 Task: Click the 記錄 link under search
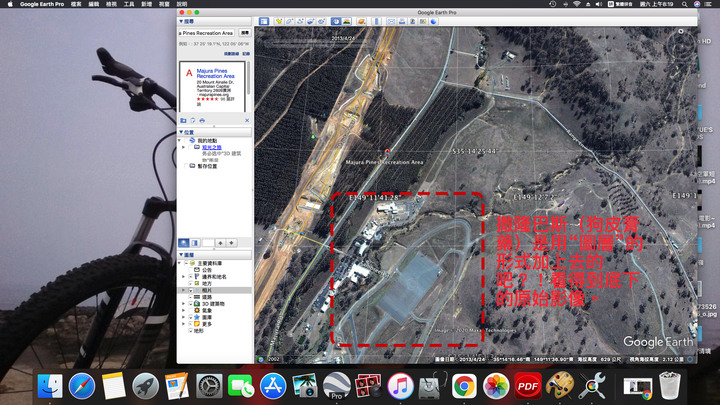pos(246,54)
